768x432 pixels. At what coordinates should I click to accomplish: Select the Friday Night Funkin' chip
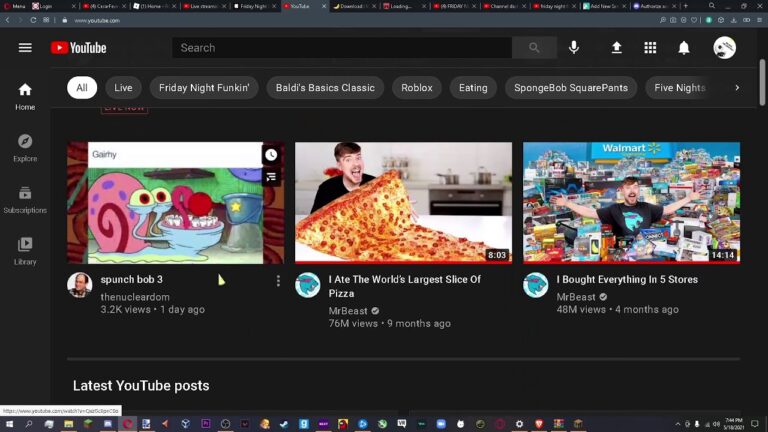point(204,88)
